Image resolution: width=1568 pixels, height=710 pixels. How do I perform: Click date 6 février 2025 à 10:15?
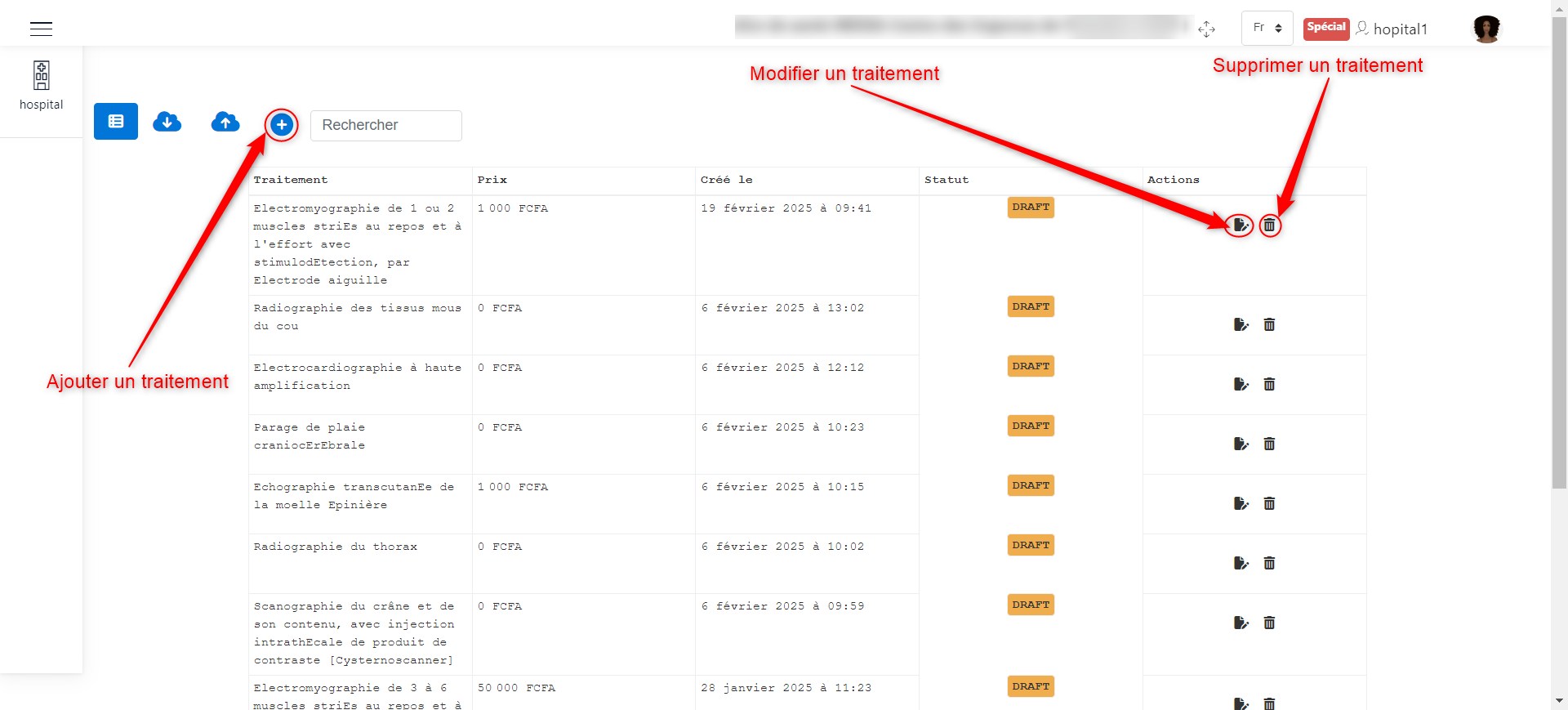click(782, 487)
